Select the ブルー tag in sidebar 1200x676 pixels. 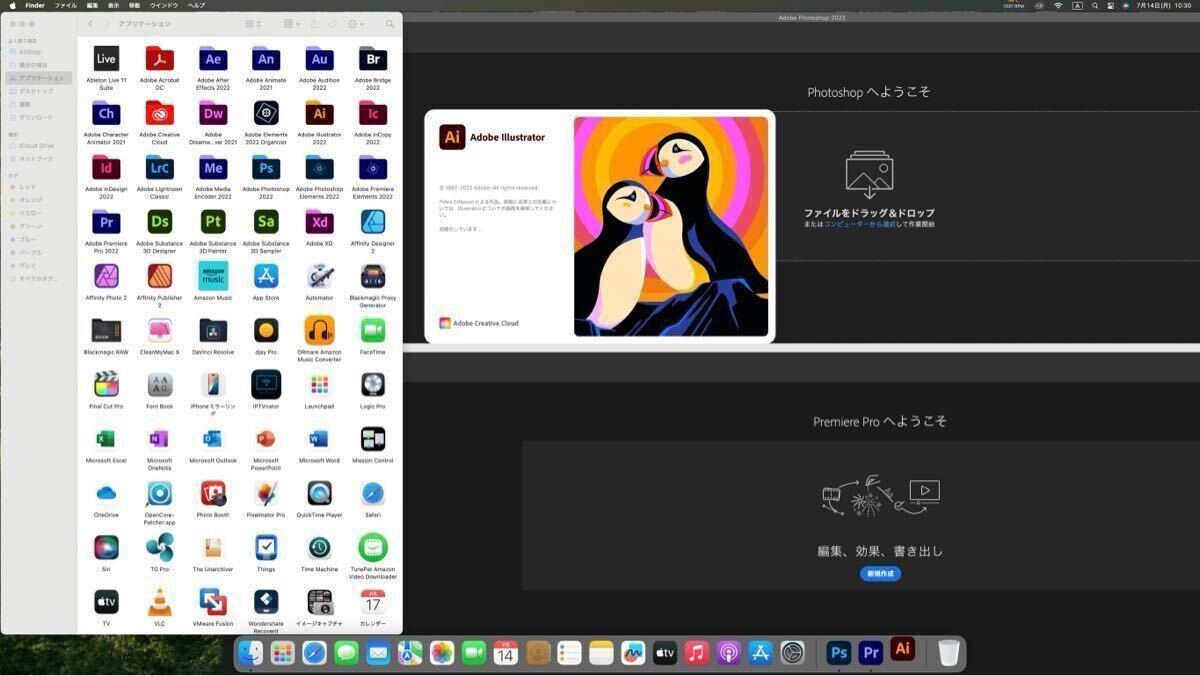38,239
